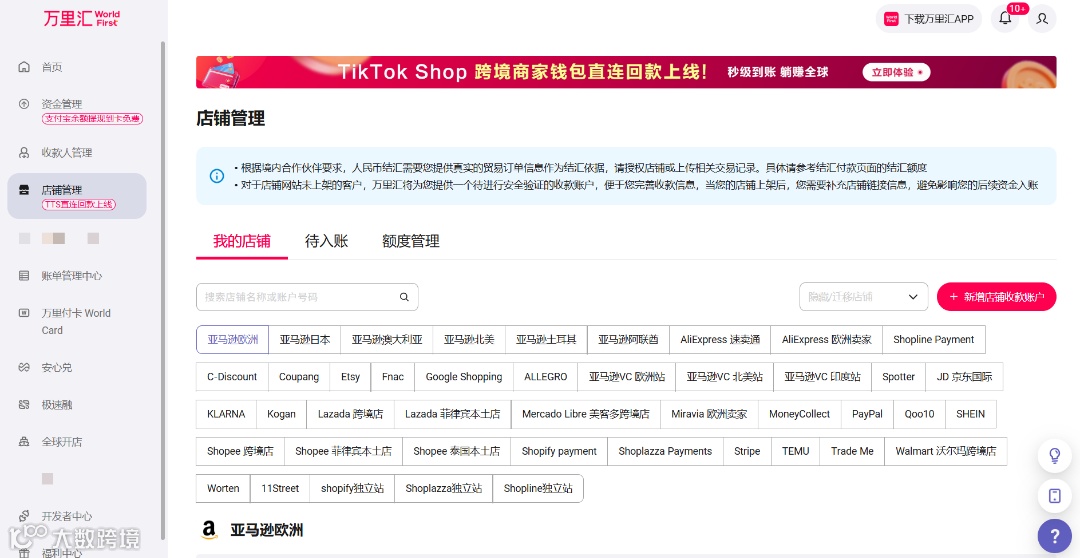This screenshot has width=1080, height=558.
Task: Click the 安心兑 icon in the sidebar
Action: tap(24, 368)
